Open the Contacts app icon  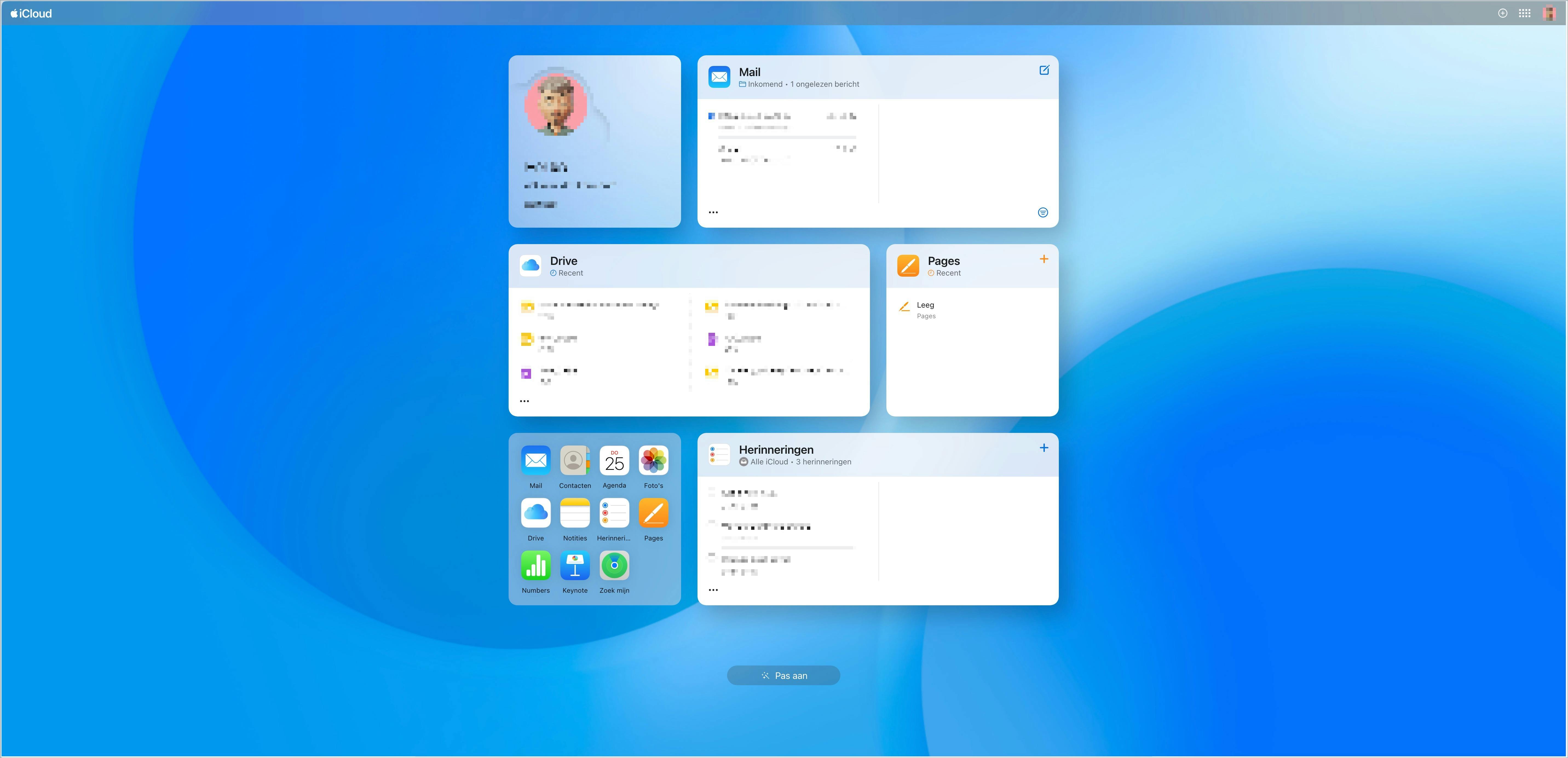tap(575, 461)
